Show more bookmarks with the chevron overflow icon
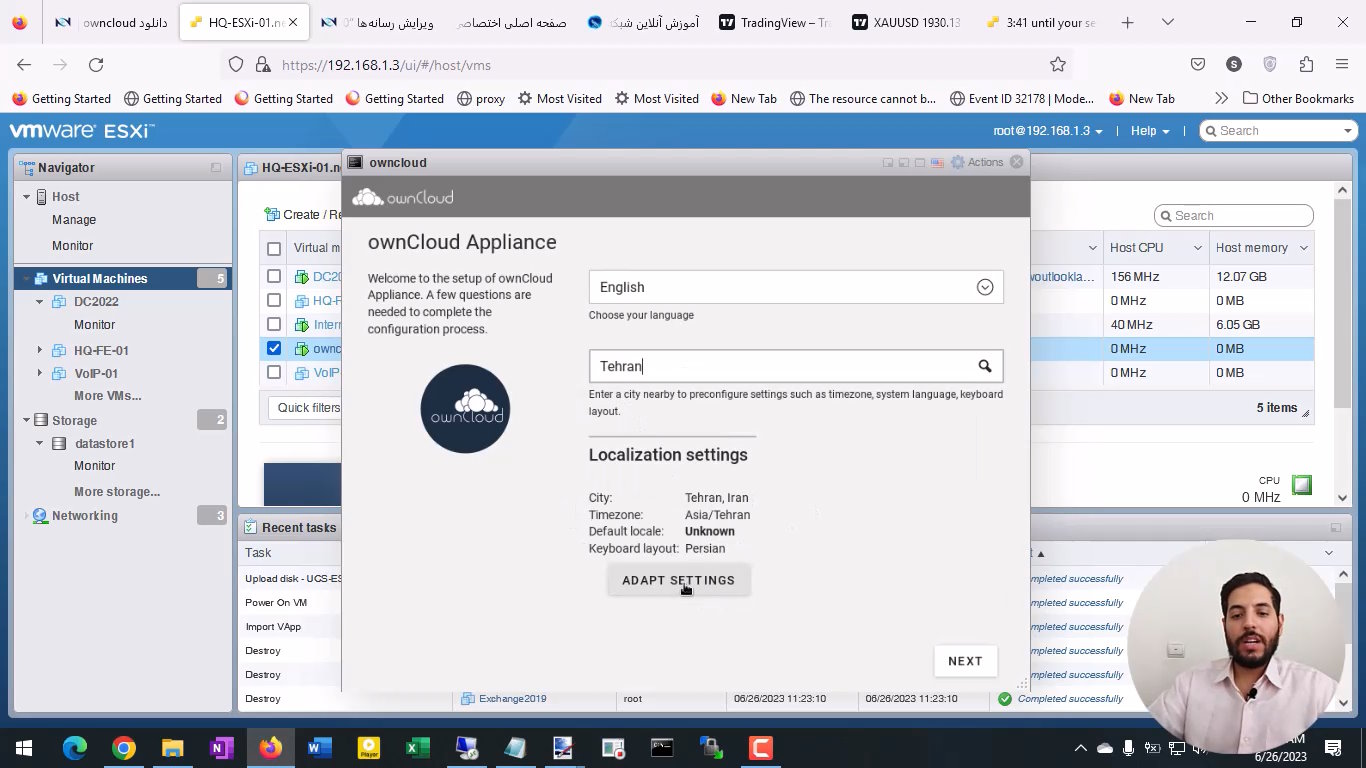Viewport: 1366px width, 768px height. click(1221, 98)
